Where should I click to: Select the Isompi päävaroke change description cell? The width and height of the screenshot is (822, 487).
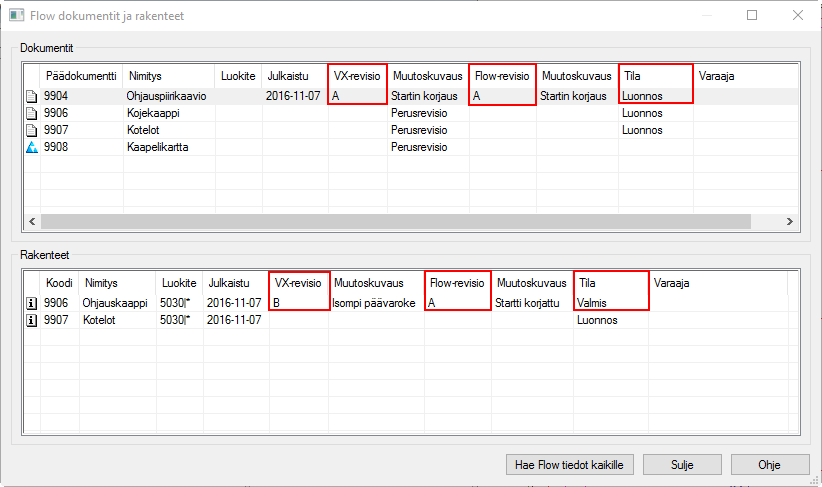[x=375, y=303]
